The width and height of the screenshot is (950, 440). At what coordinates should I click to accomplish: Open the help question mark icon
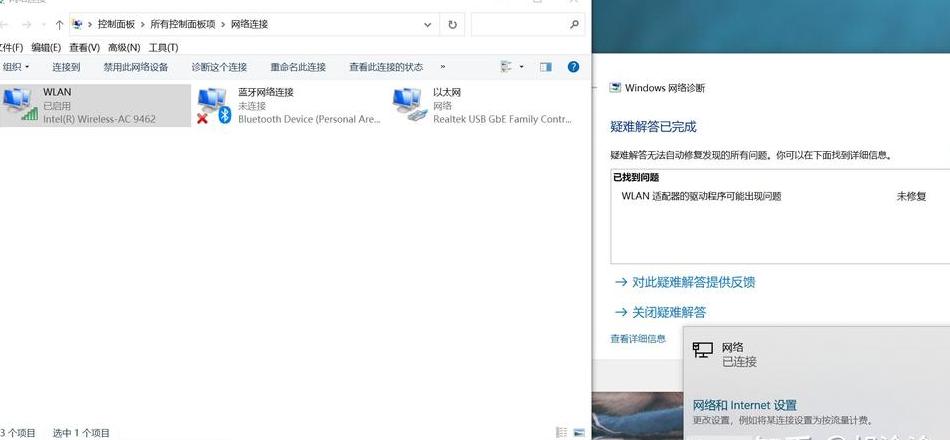(573, 67)
